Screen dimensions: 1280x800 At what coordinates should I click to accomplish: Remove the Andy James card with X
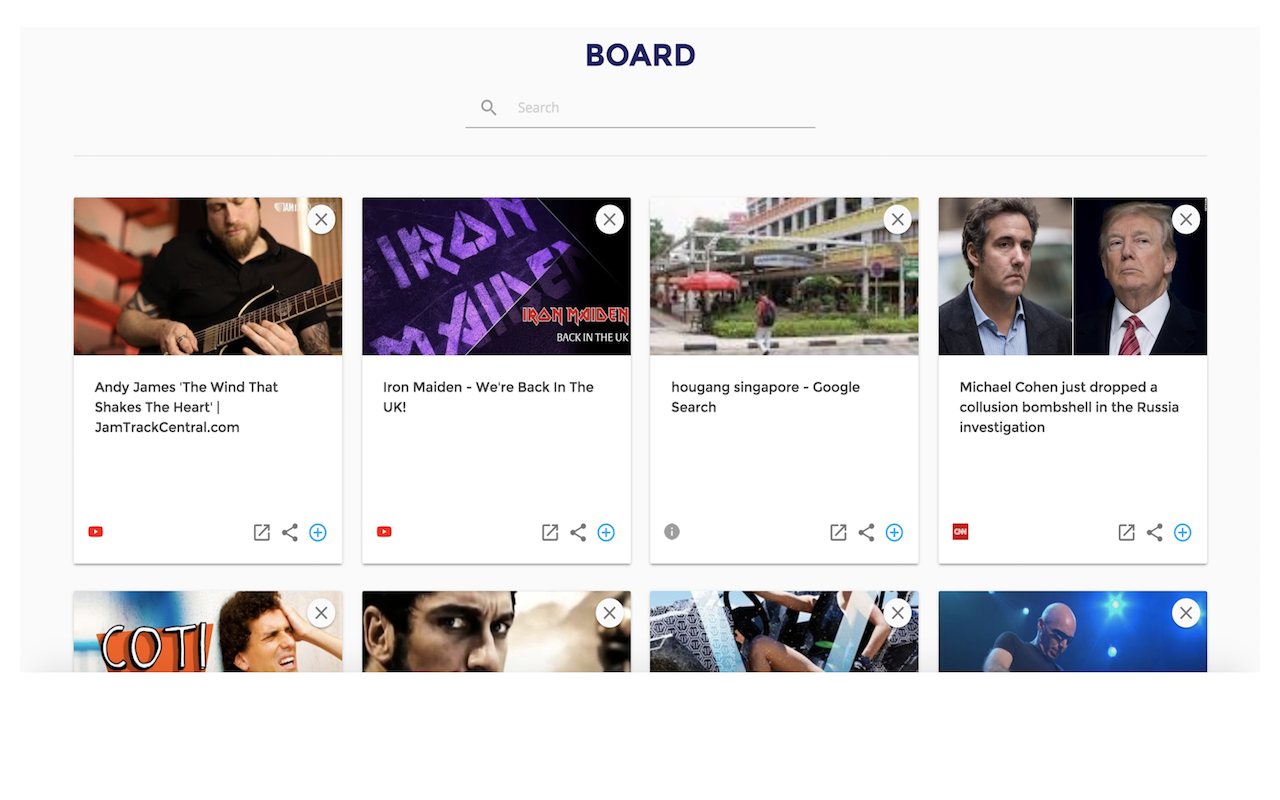(x=321, y=219)
